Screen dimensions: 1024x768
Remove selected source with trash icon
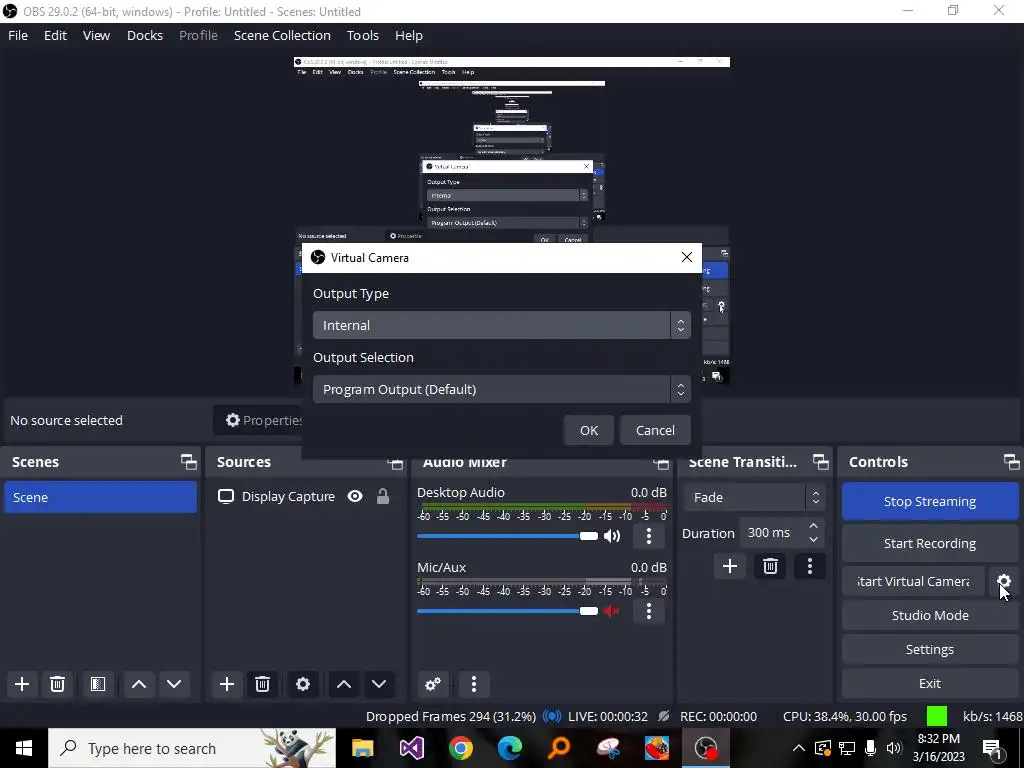pyautogui.click(x=263, y=684)
